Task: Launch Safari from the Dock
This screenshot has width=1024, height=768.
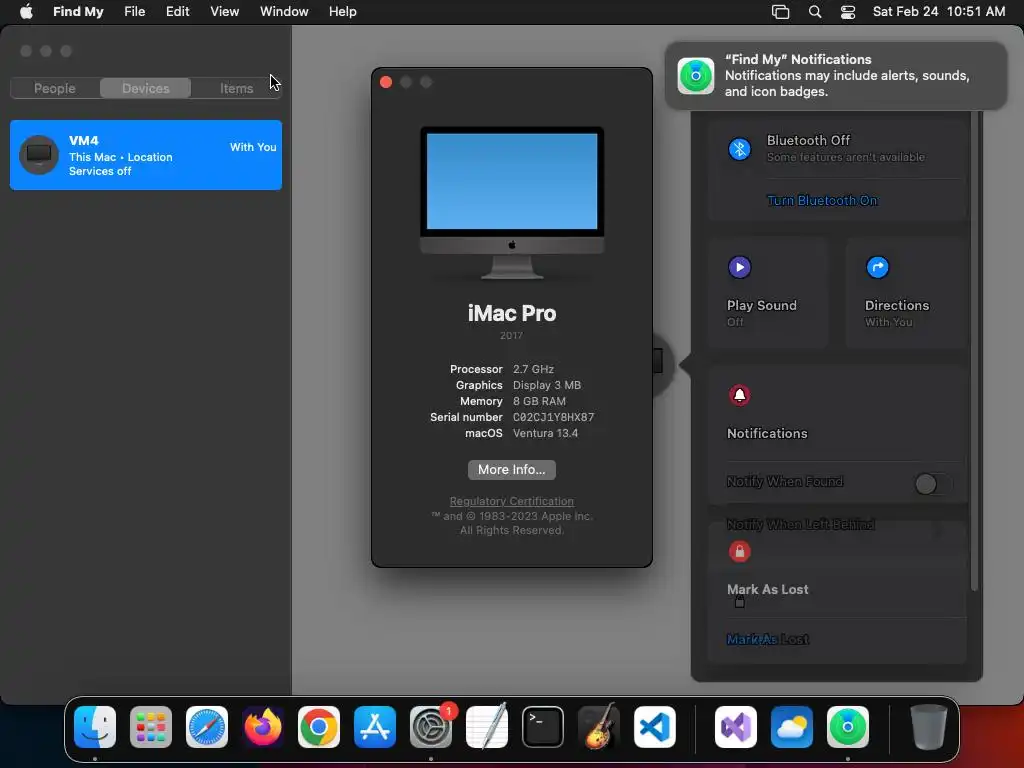Action: 207,727
